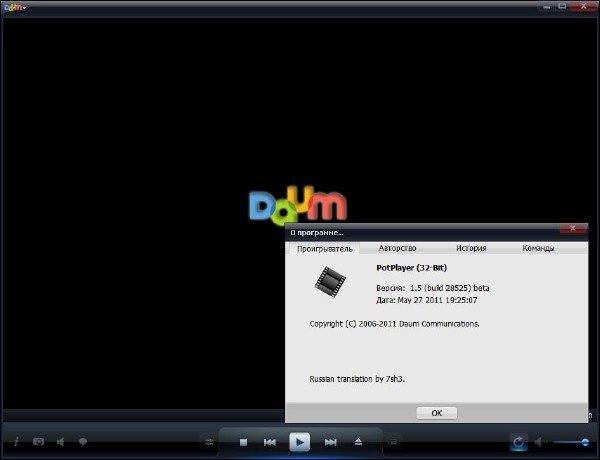The image size is (600, 460).
Task: Toggle the left speaker sound icon
Action: 61,441
